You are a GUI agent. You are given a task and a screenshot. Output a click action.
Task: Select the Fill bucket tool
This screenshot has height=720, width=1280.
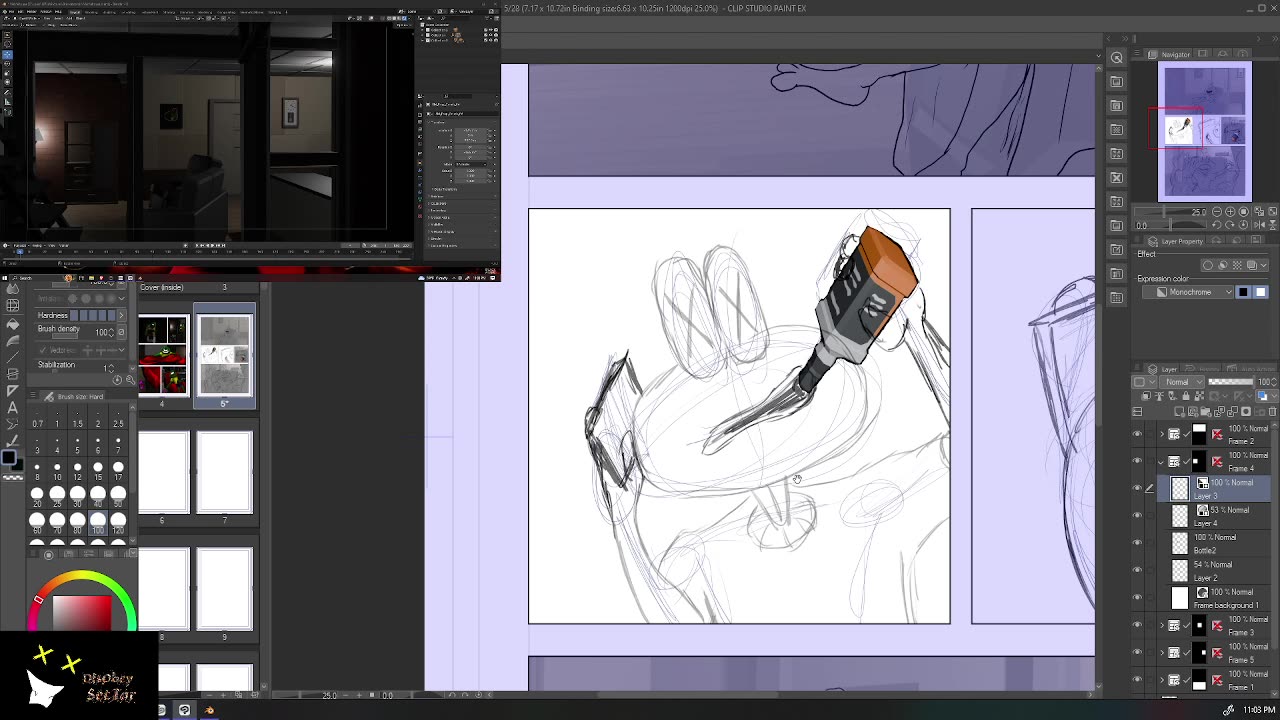[x=12, y=325]
